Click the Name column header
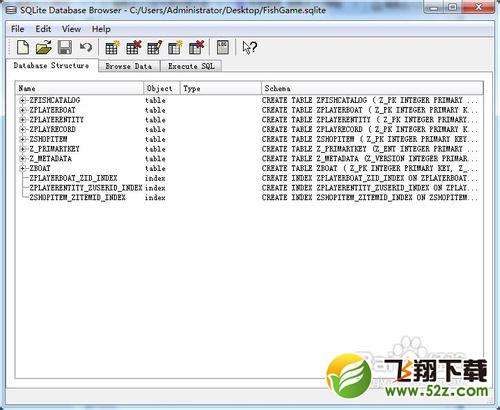500x410 pixels. (80, 88)
